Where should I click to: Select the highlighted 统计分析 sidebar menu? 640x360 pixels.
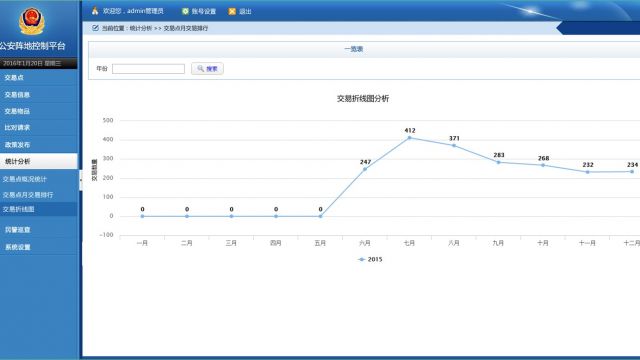(39, 161)
